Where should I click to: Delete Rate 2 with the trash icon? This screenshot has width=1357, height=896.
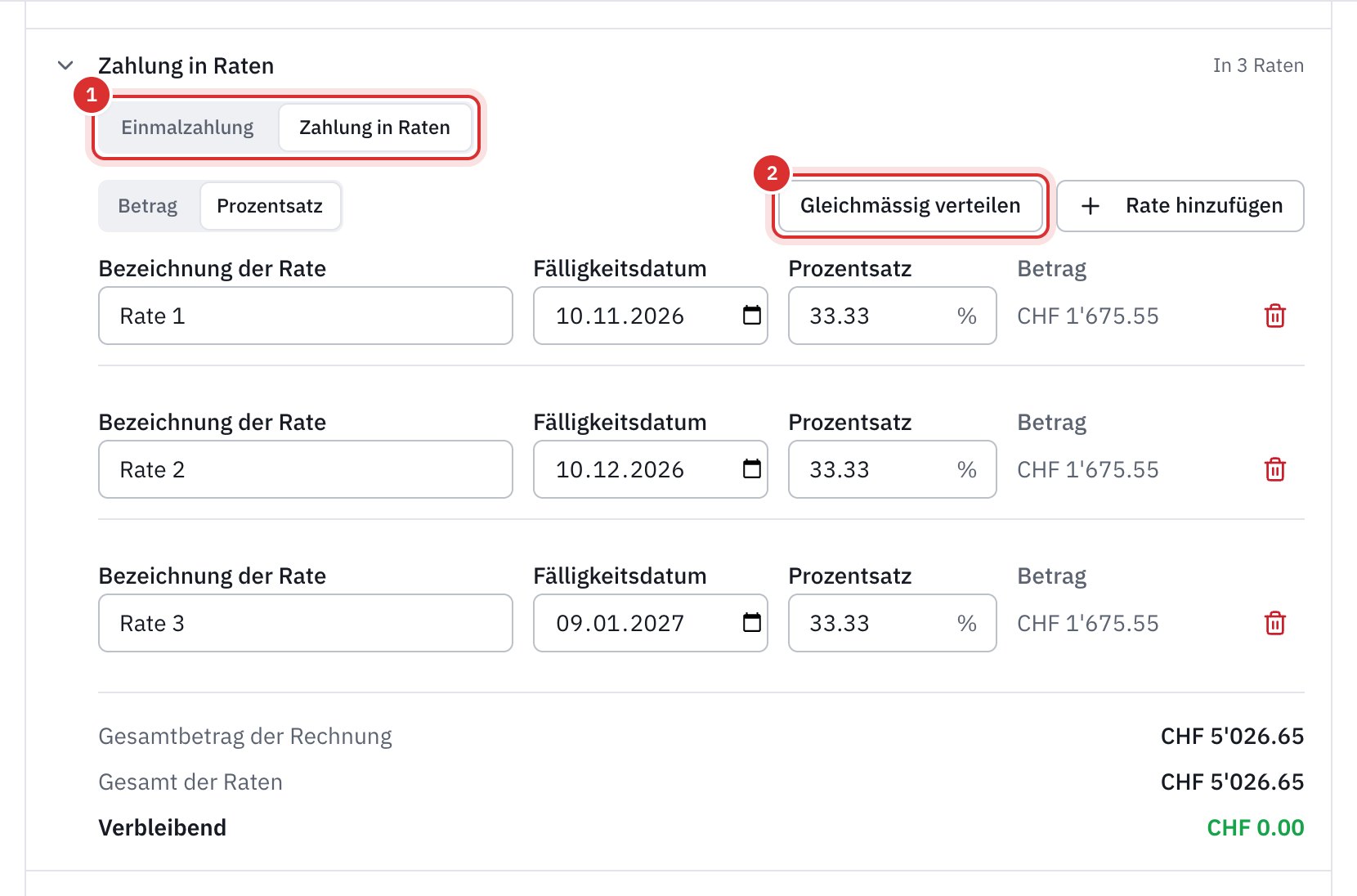(x=1274, y=469)
